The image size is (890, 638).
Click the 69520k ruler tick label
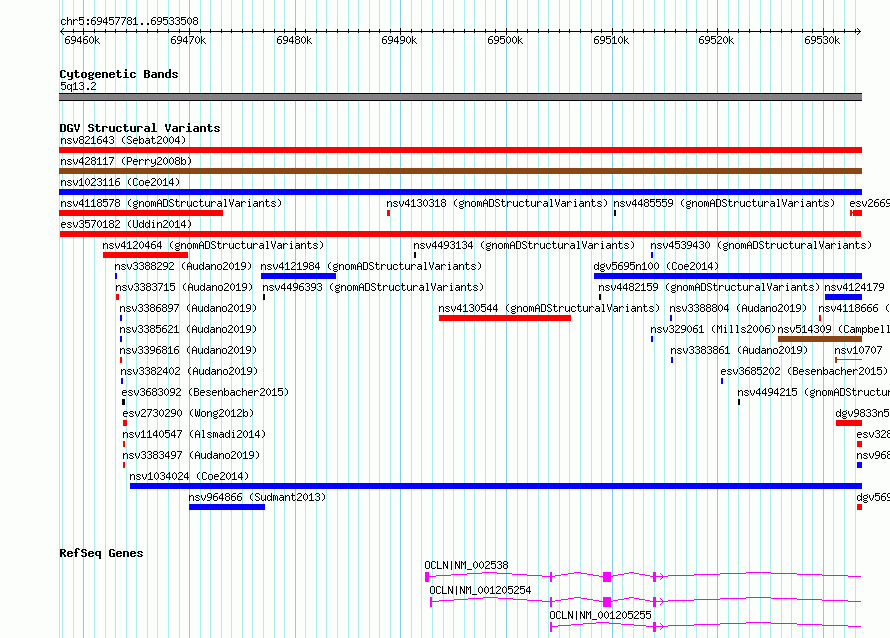(x=716, y=40)
